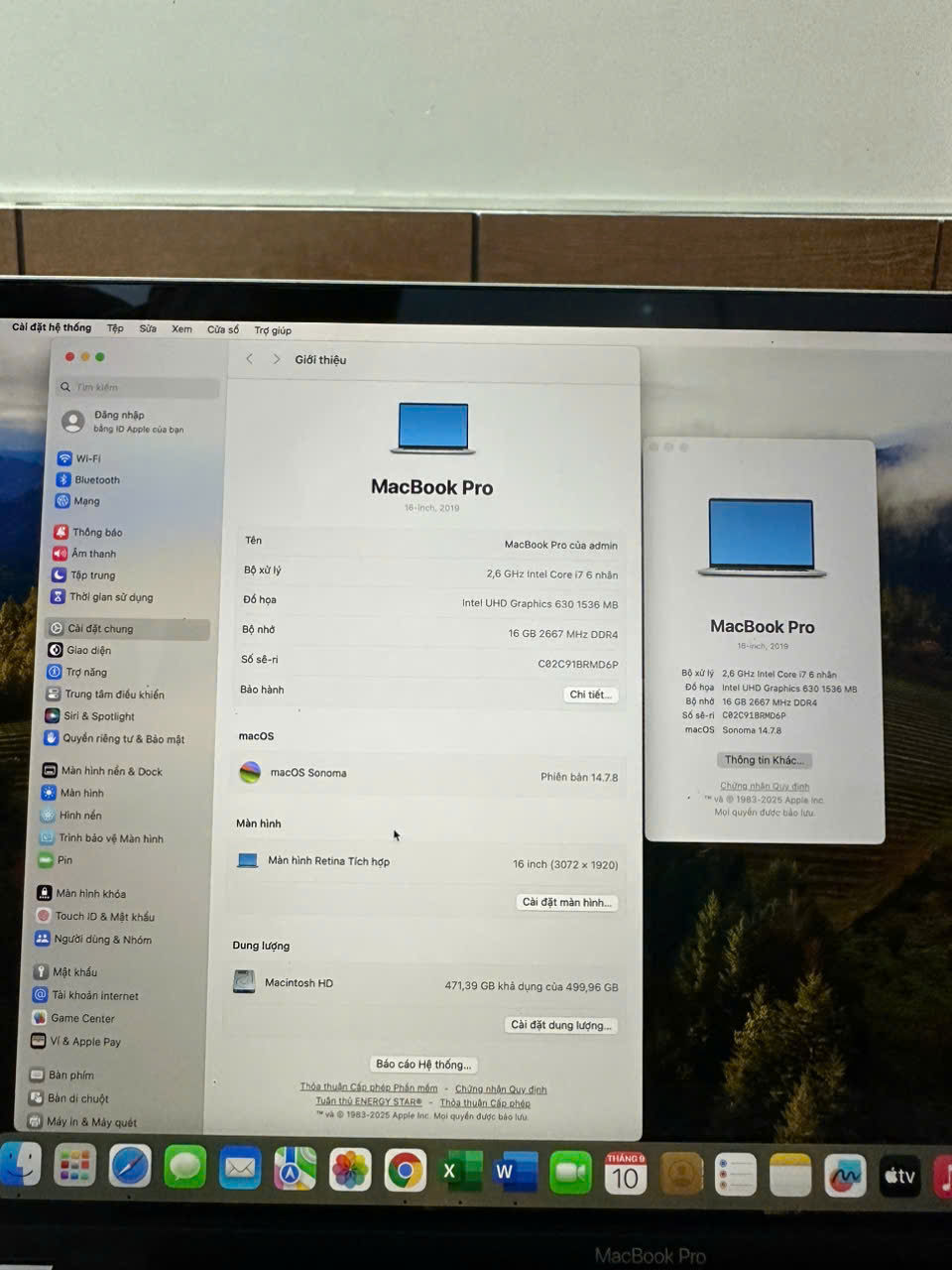Click the Tìm kiếm search field
Viewport: 952px width, 1270px height.
139,387
